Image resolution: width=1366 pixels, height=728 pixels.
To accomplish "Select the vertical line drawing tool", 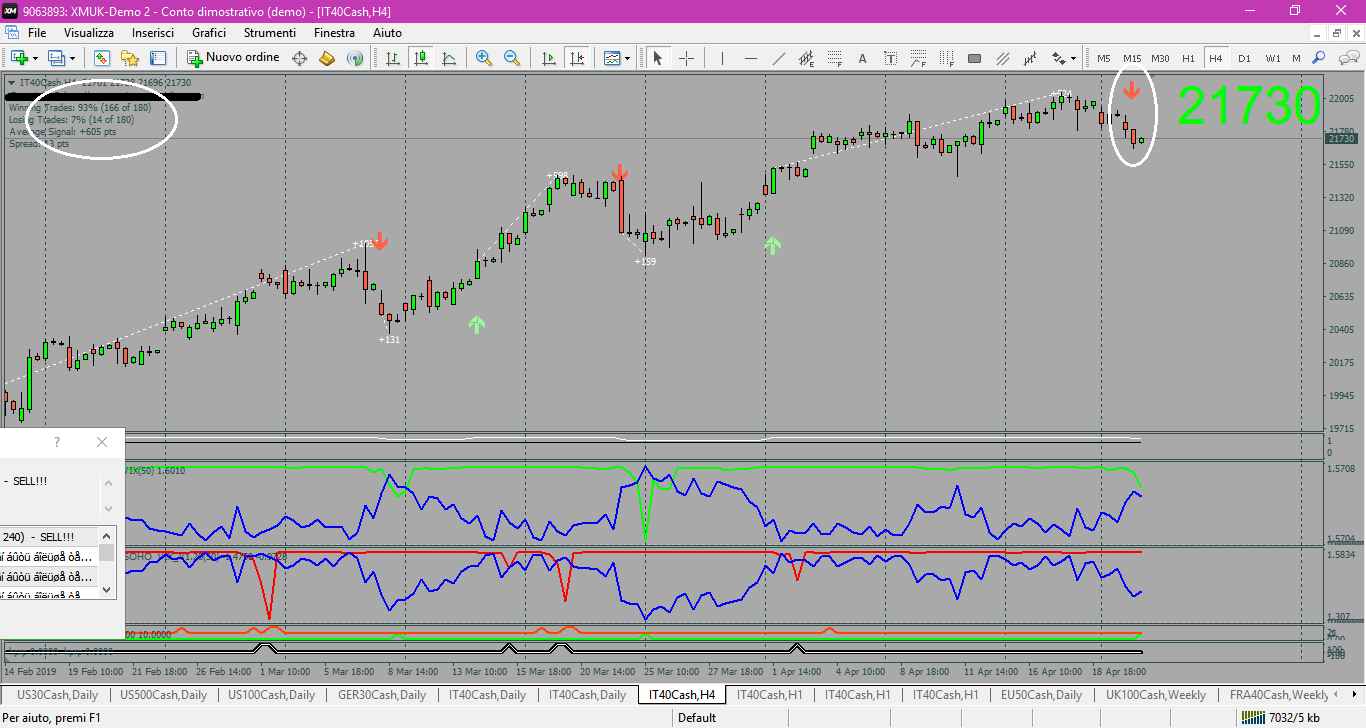I will click(723, 58).
